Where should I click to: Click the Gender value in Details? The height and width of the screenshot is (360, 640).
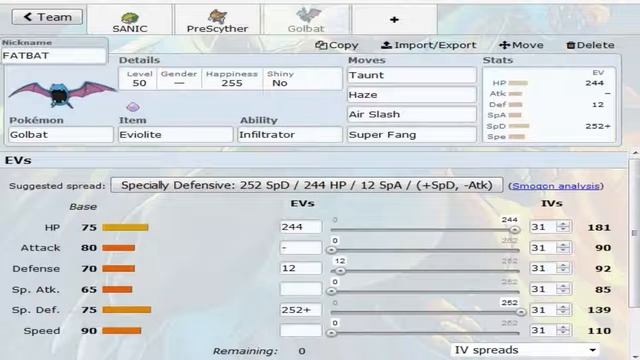pyautogui.click(x=179, y=83)
